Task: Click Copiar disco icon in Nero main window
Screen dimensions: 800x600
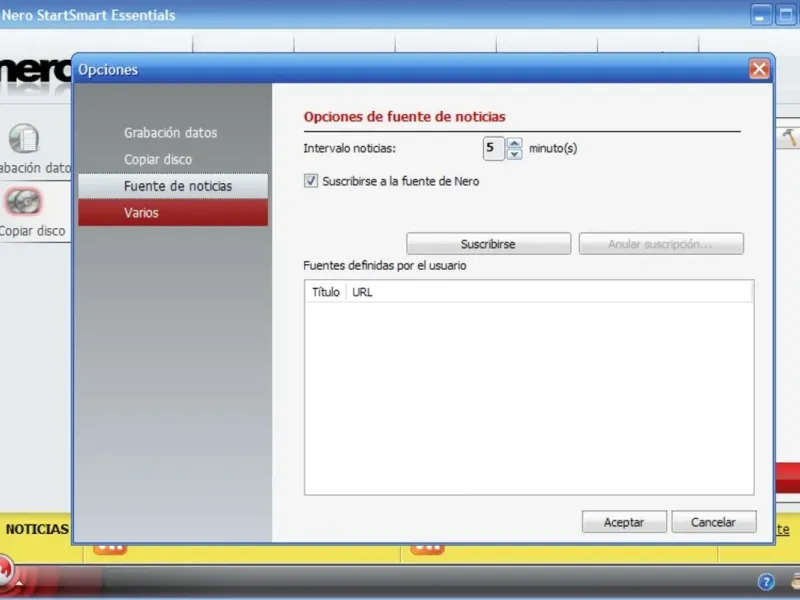Action: (23, 202)
